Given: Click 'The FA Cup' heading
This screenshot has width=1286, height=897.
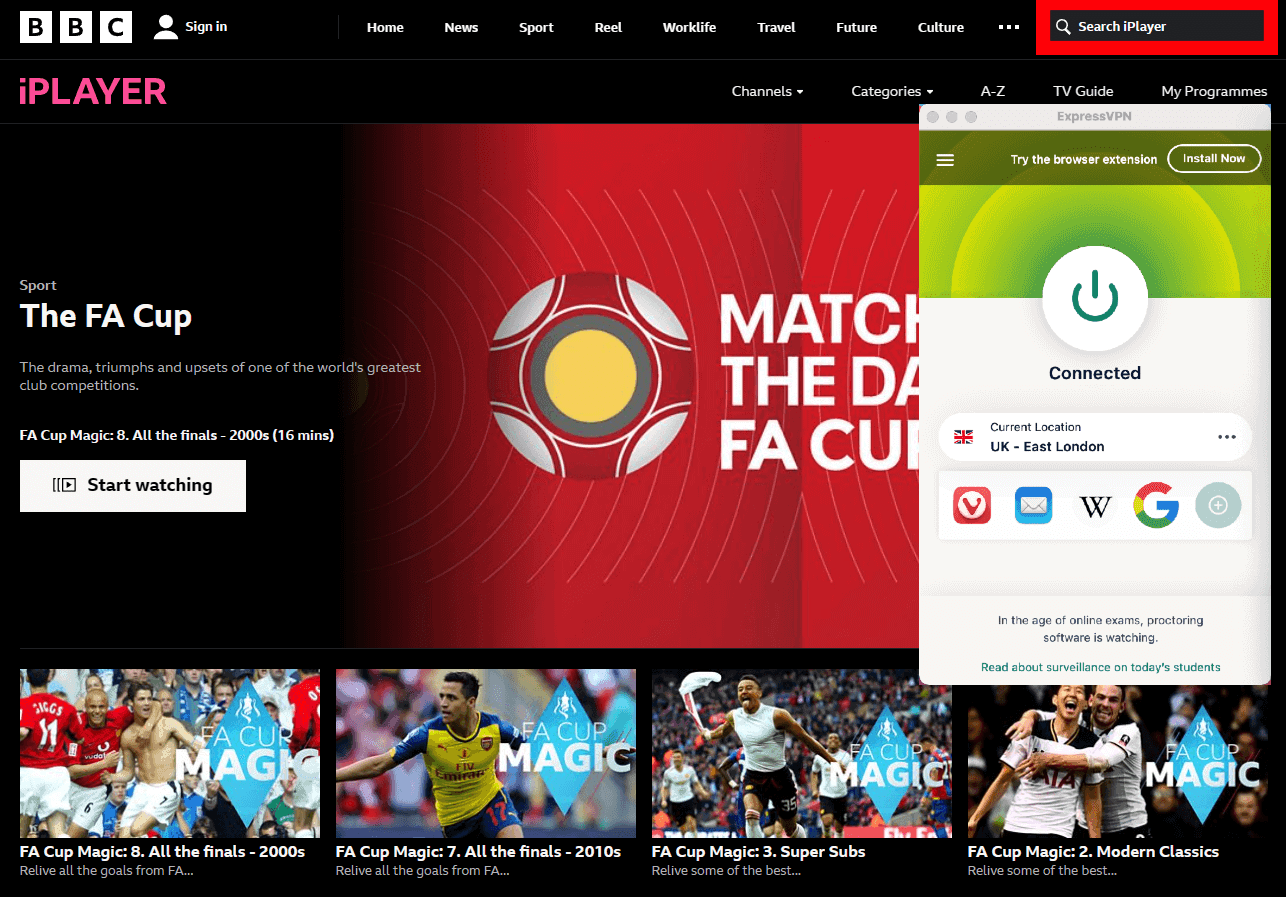Looking at the screenshot, I should pyautogui.click(x=106, y=317).
